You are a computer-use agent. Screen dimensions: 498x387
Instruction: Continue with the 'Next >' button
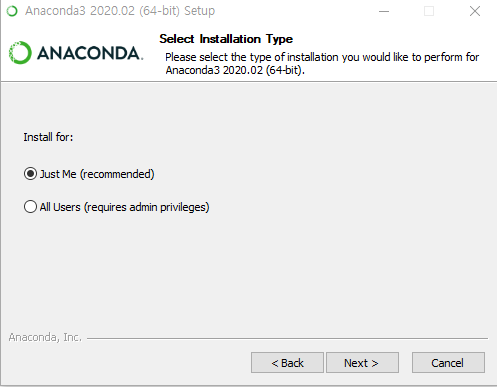point(362,363)
